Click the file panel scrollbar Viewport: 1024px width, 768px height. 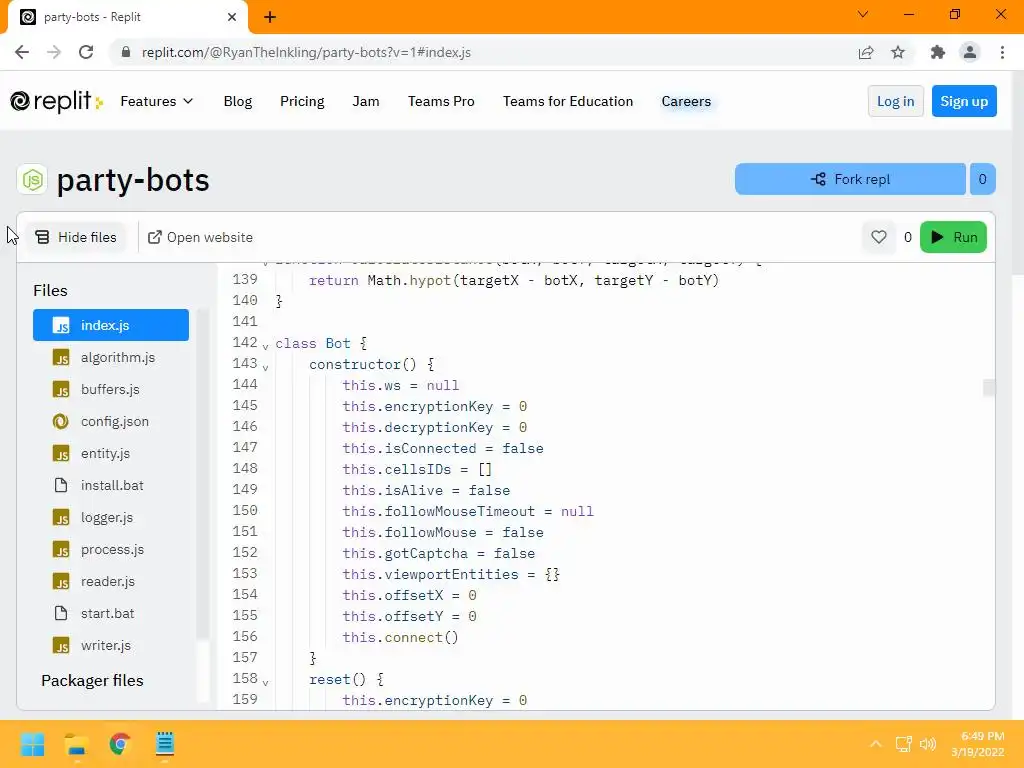pos(202,475)
